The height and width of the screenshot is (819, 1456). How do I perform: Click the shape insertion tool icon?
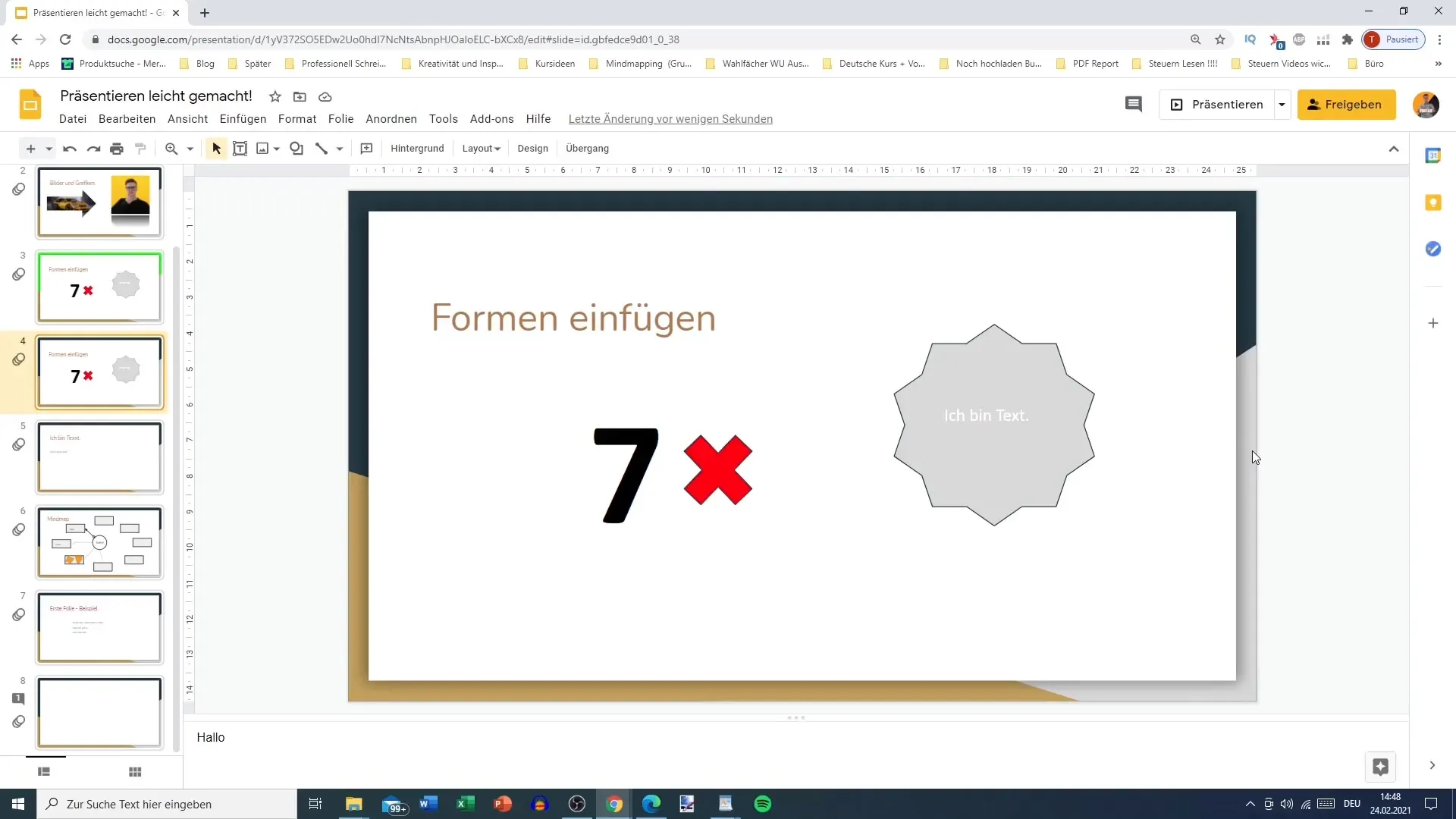click(296, 148)
